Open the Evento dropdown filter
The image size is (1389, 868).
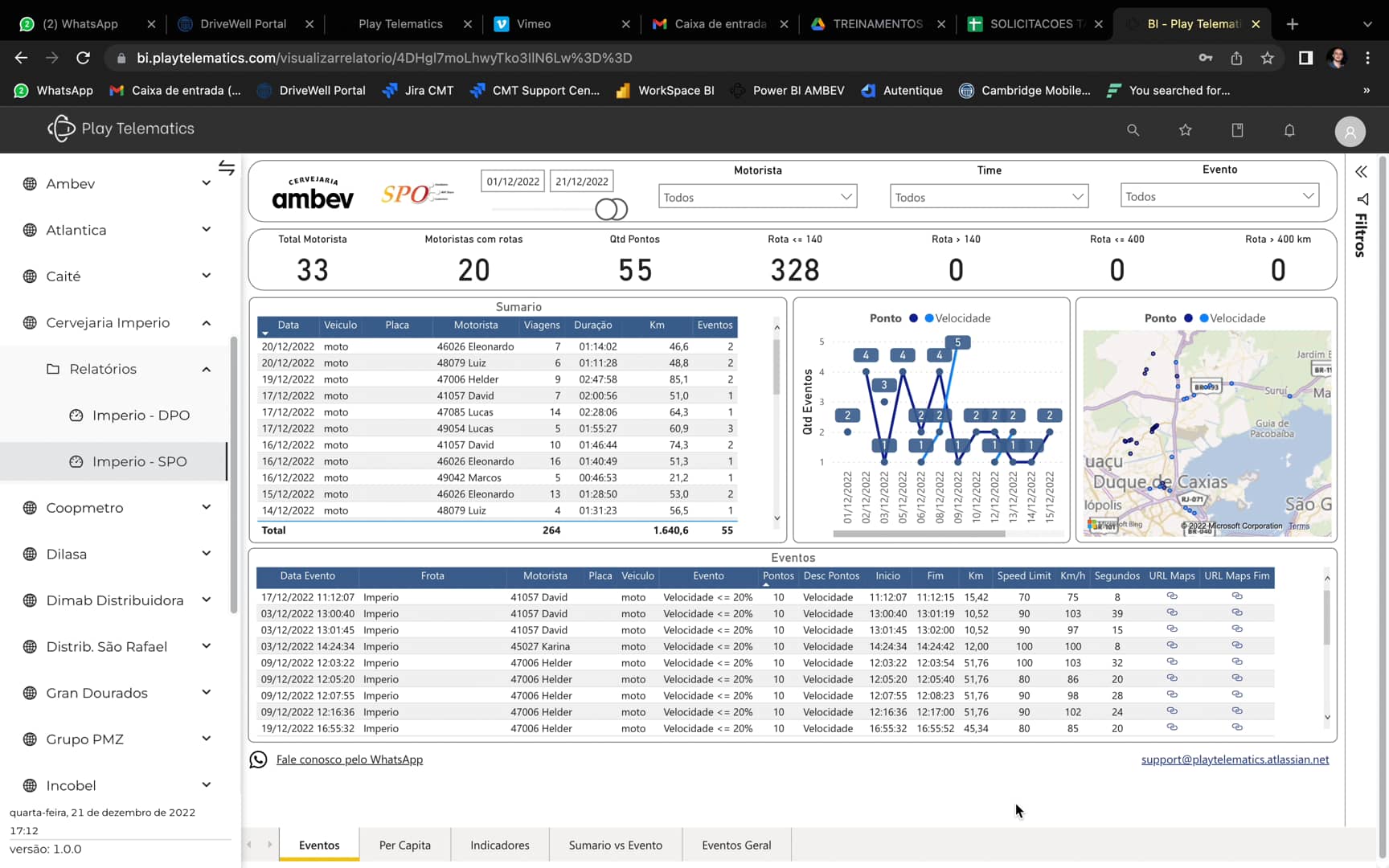1219,196
